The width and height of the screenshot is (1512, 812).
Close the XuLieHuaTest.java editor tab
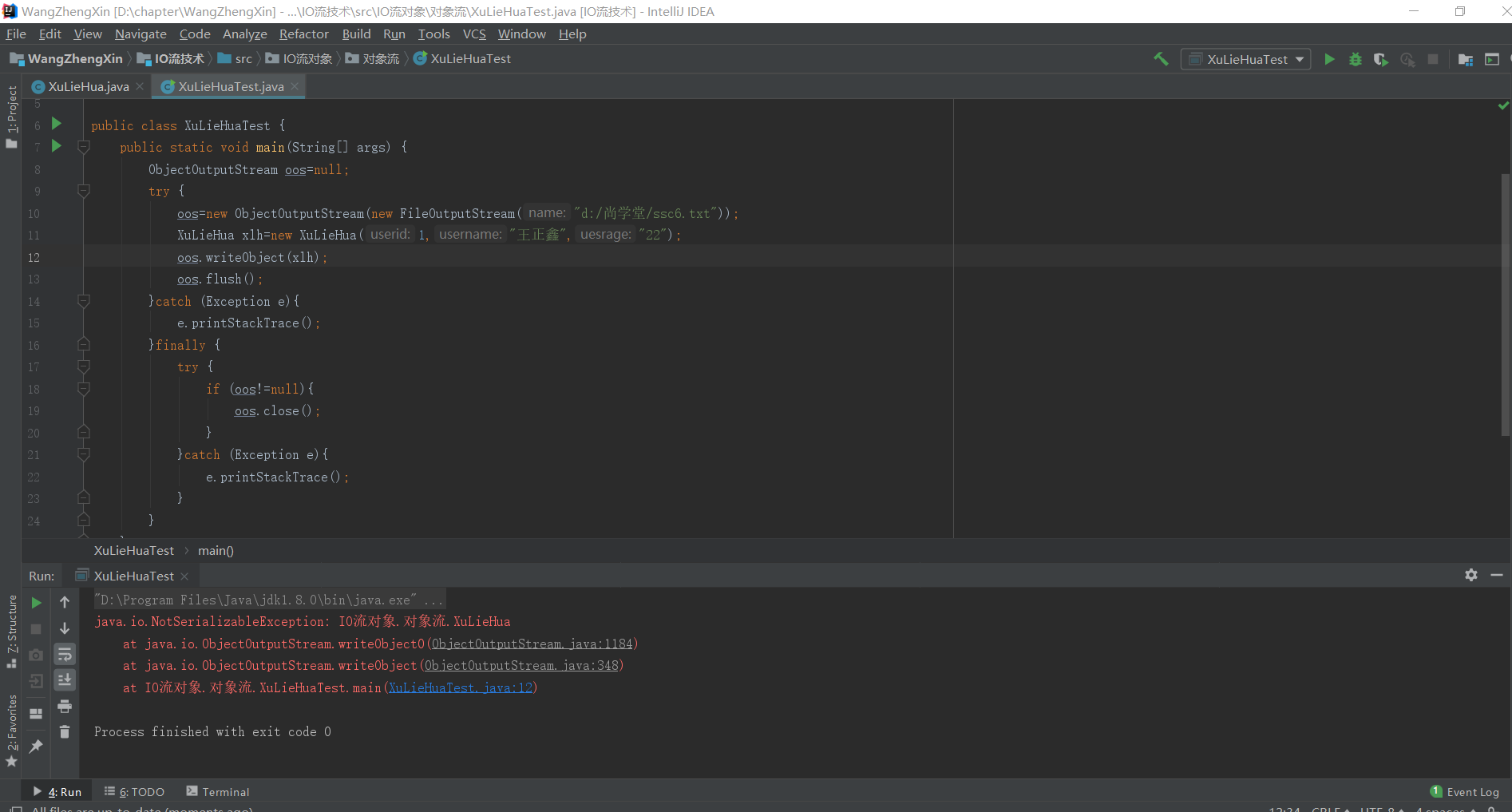point(295,86)
